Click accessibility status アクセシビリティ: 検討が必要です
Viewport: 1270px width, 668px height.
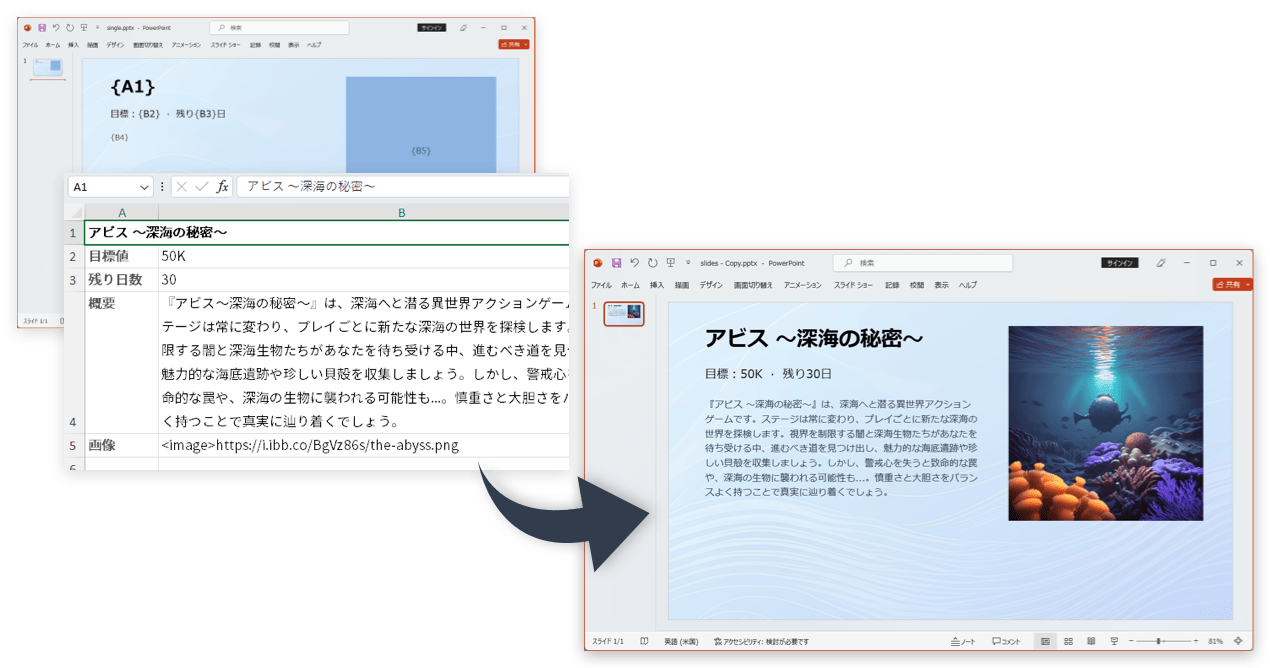click(x=761, y=641)
